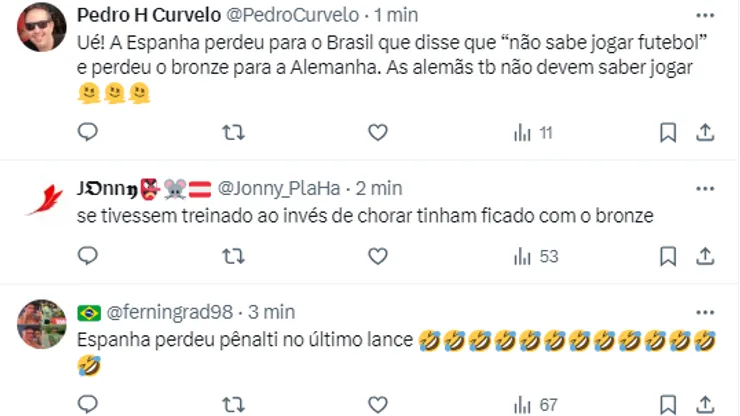
Task: Open the @Jonny_PlaHa profile handle
Action: [x=280, y=188]
